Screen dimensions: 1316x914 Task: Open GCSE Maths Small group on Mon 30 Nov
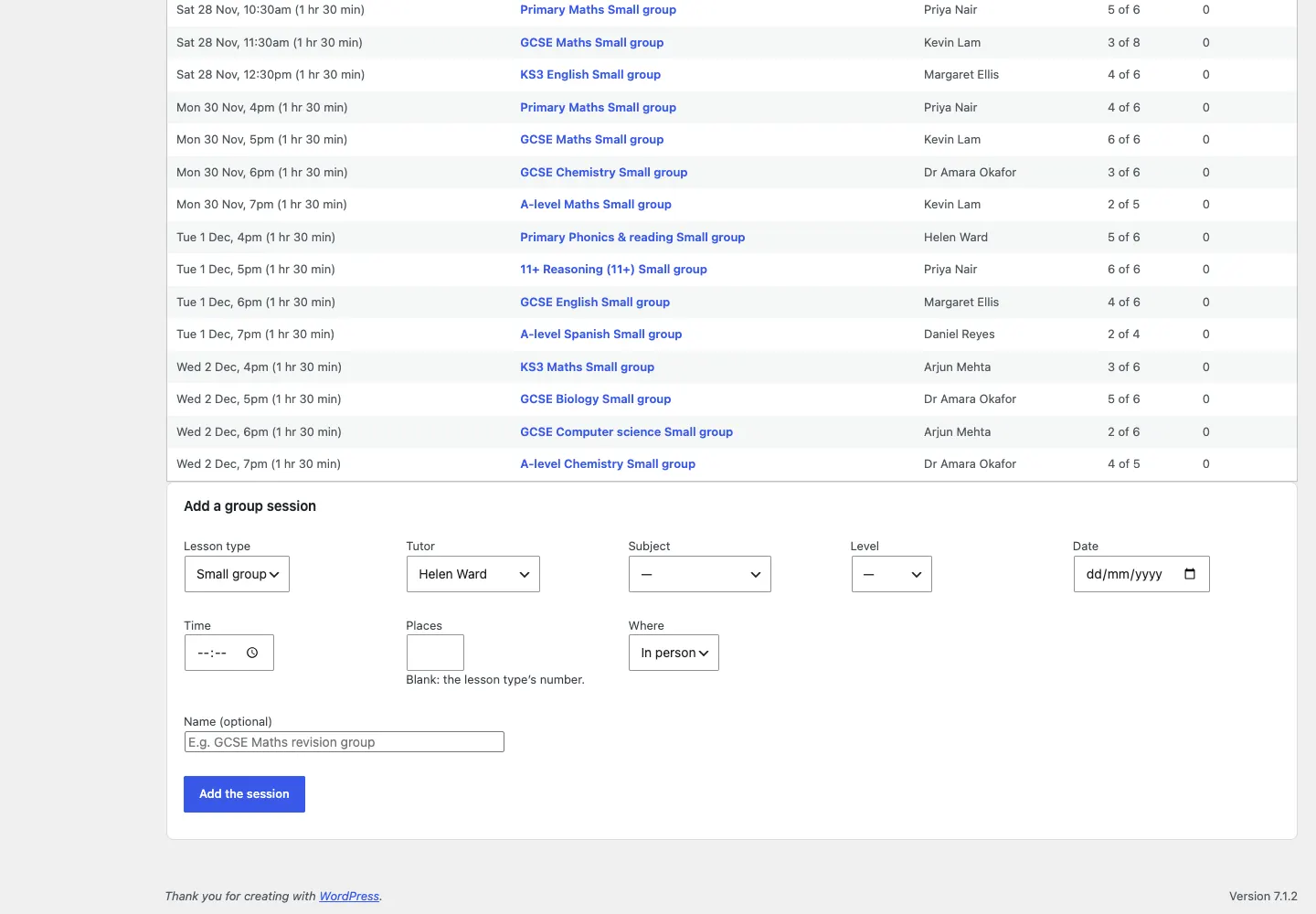pos(592,140)
